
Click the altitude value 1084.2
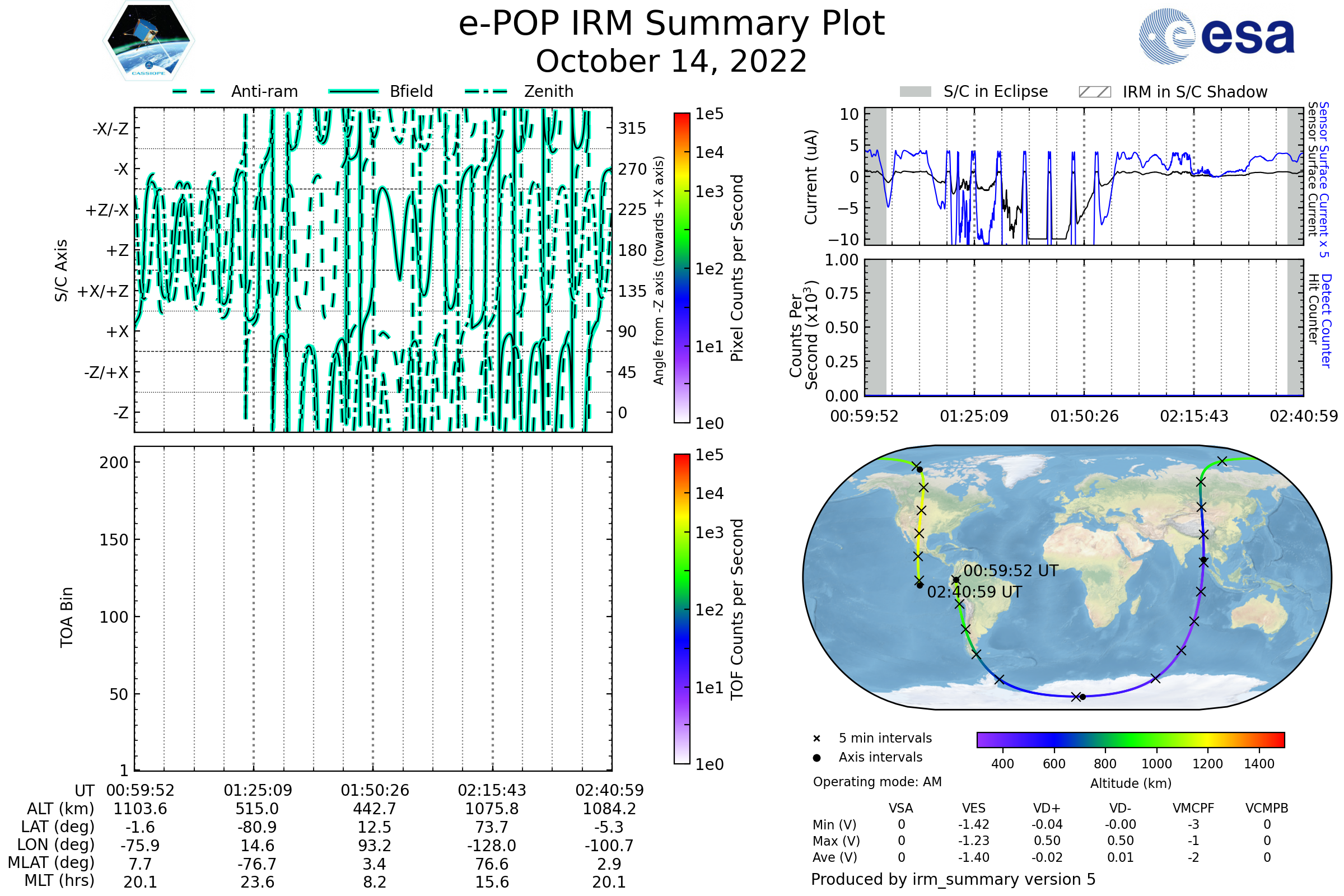pos(609,809)
